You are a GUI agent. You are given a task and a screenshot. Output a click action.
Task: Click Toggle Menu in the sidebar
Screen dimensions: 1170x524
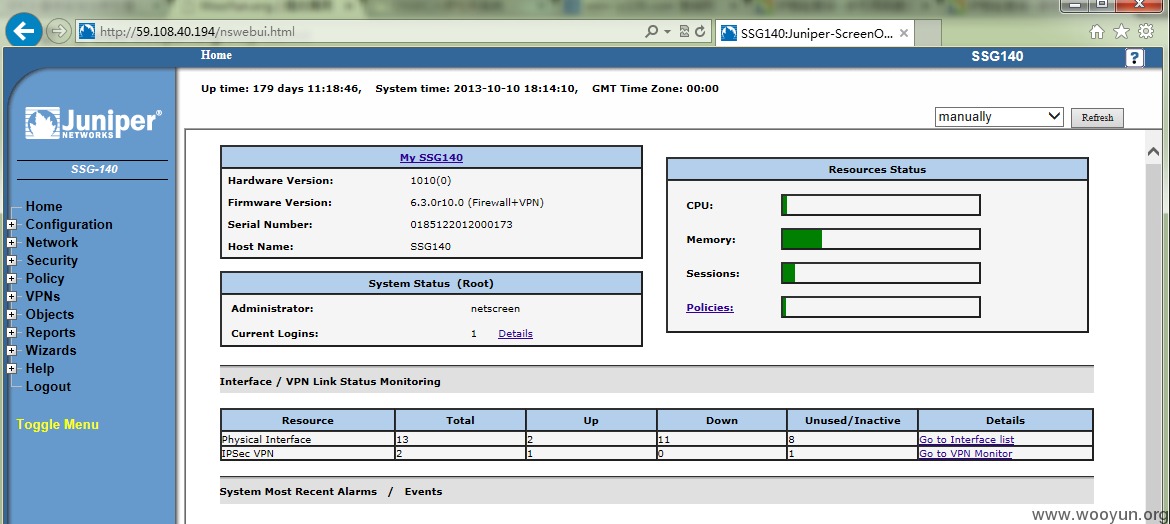[57, 425]
